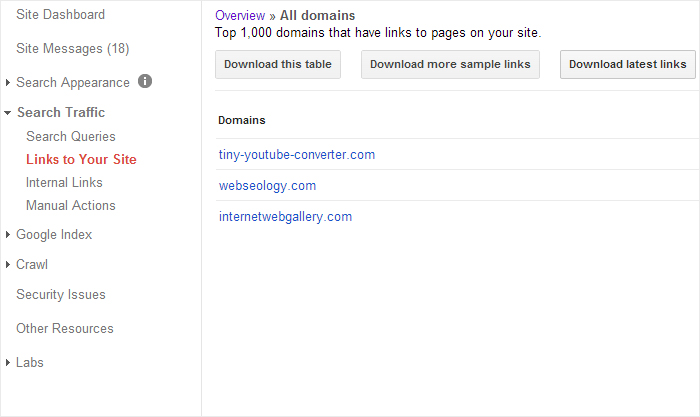Click the Download this table button
700x417 pixels.
pos(278,65)
